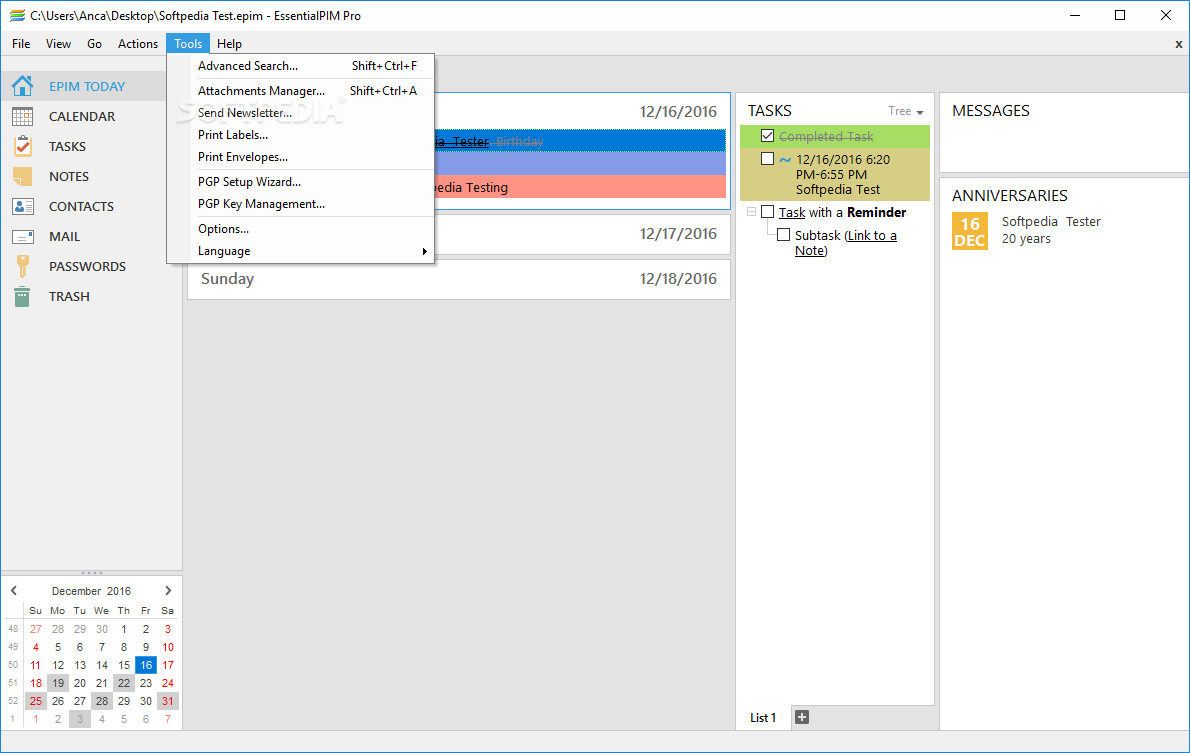Open NOTES module label

pos(69,176)
